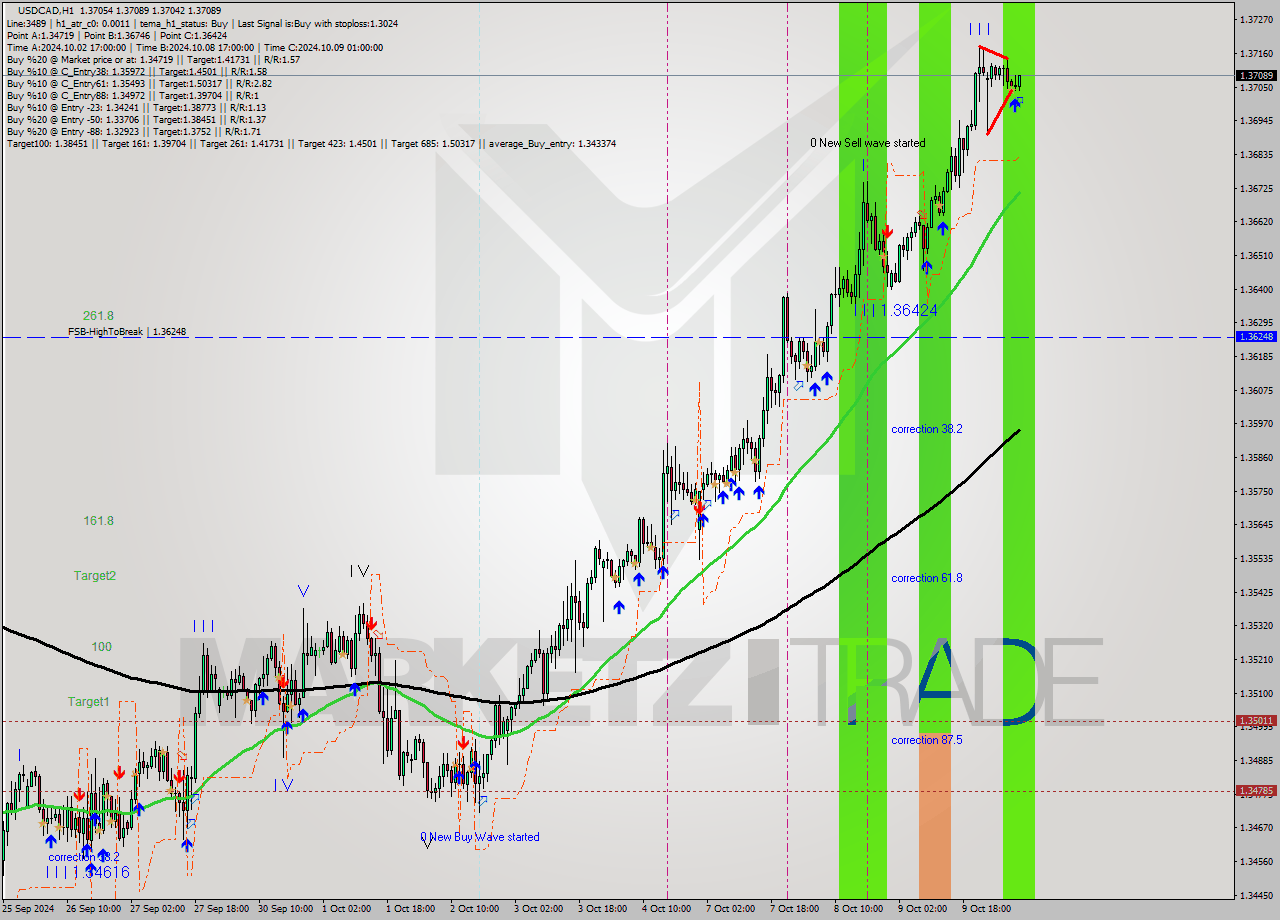Click the red sell arrow below 'New Sell wave started'

887,232
